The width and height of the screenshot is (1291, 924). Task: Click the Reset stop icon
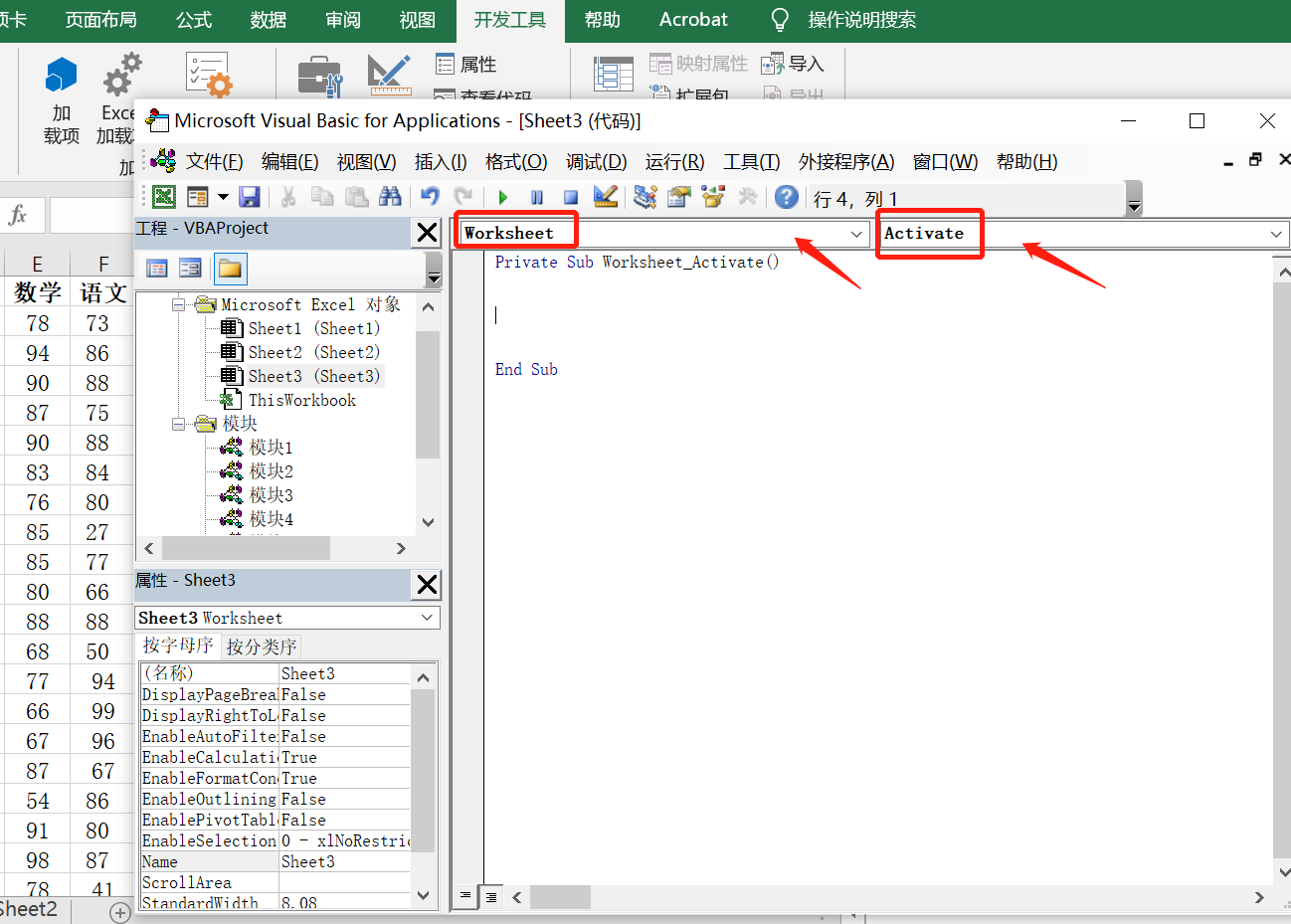pos(571,197)
